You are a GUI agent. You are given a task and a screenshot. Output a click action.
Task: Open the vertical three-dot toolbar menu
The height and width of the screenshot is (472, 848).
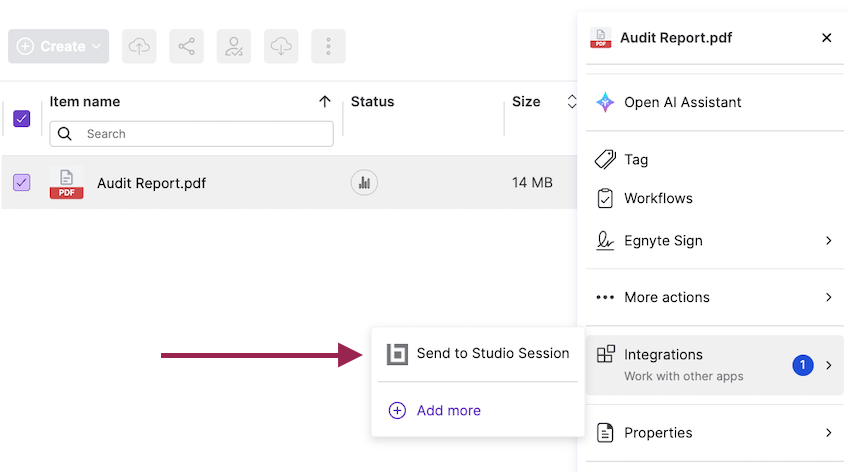pyautogui.click(x=328, y=46)
